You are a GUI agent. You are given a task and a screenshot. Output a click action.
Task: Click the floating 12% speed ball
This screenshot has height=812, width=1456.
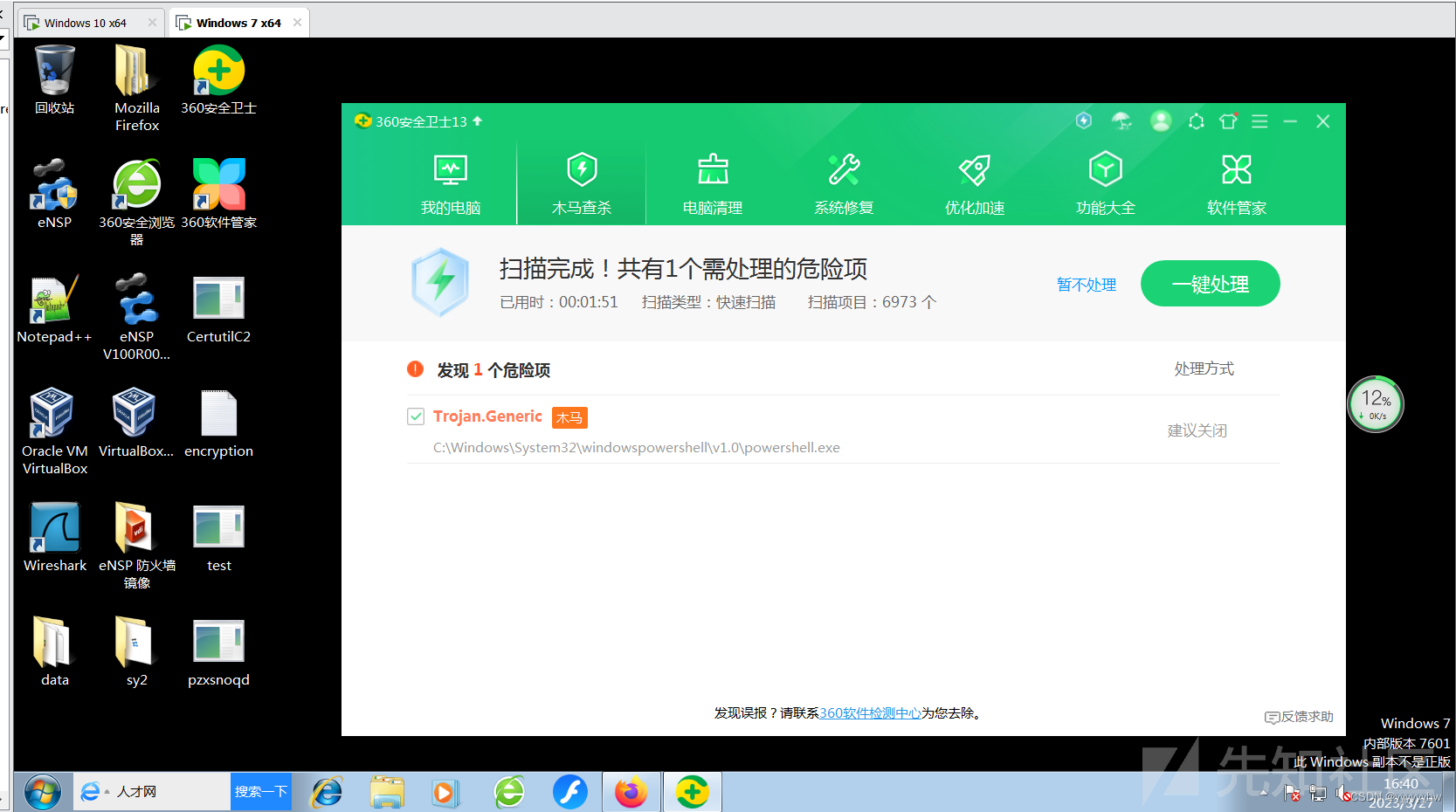coord(1376,403)
